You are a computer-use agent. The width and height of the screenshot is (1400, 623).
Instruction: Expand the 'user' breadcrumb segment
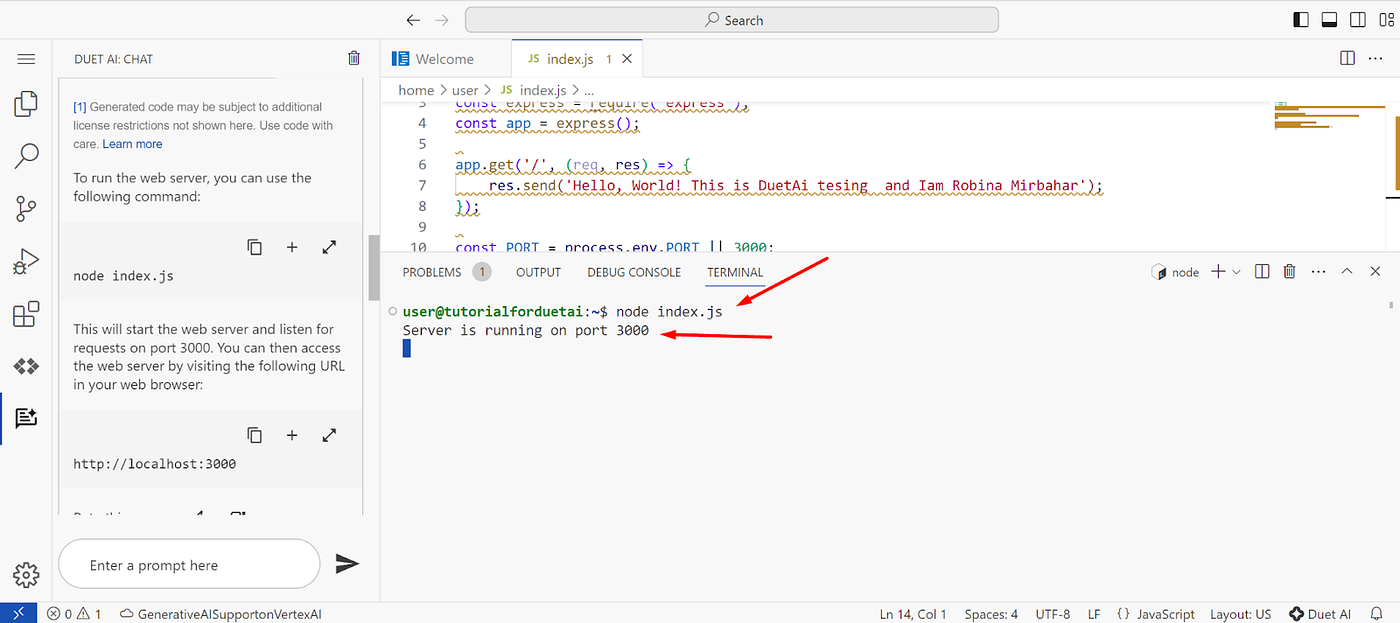coord(465,90)
